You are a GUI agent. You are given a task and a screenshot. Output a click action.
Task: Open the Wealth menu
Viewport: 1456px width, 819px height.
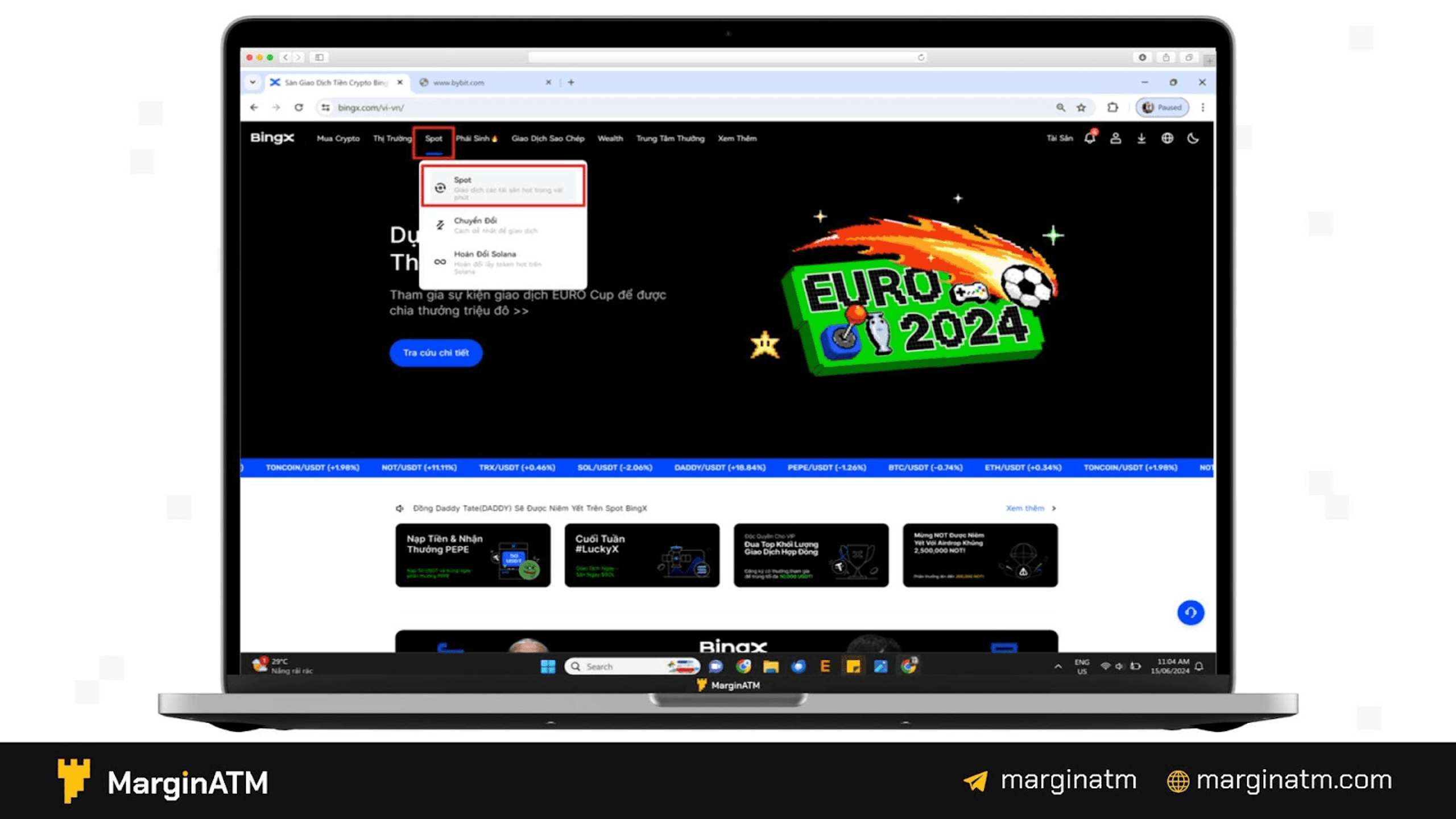[610, 138]
